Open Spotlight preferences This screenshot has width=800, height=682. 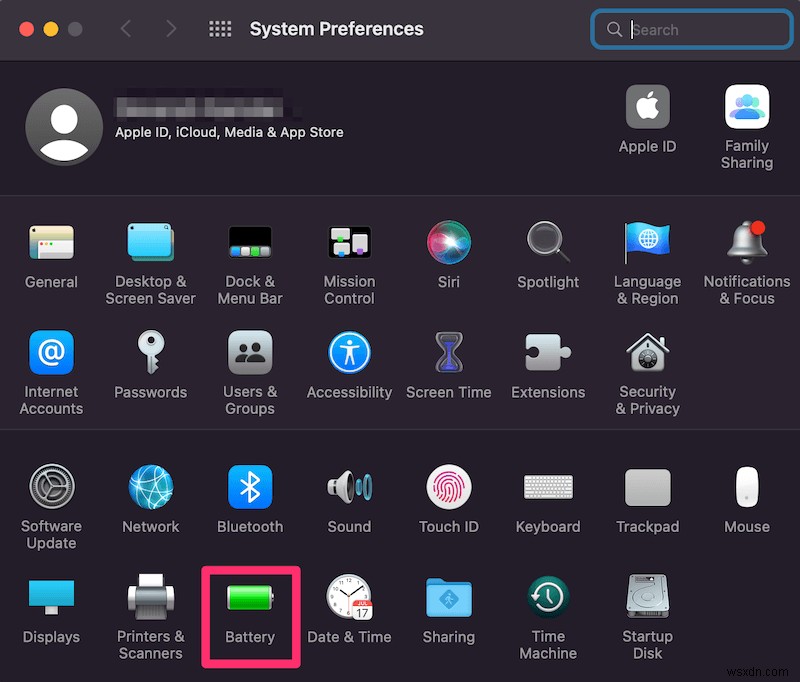click(x=548, y=243)
